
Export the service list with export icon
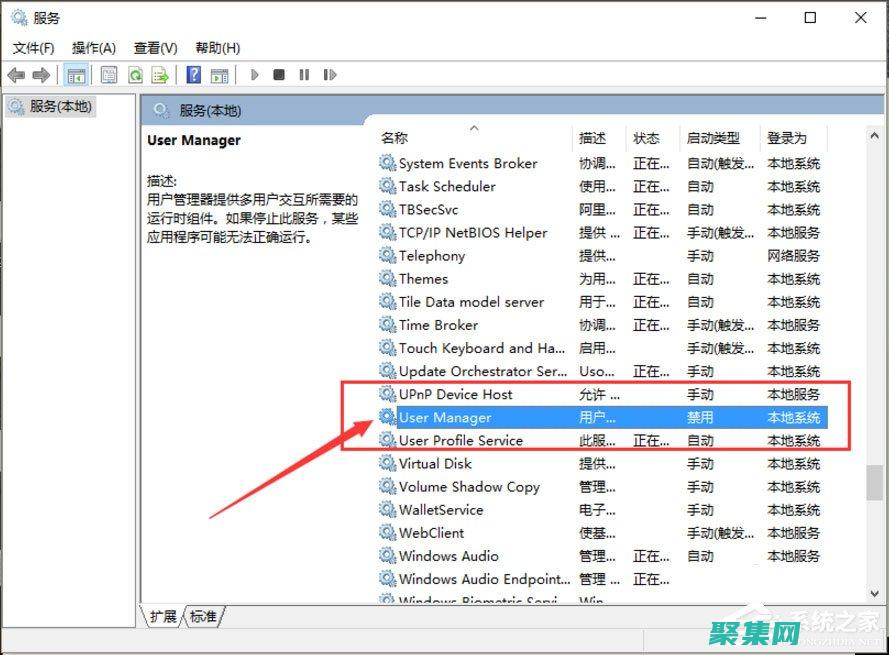click(160, 74)
